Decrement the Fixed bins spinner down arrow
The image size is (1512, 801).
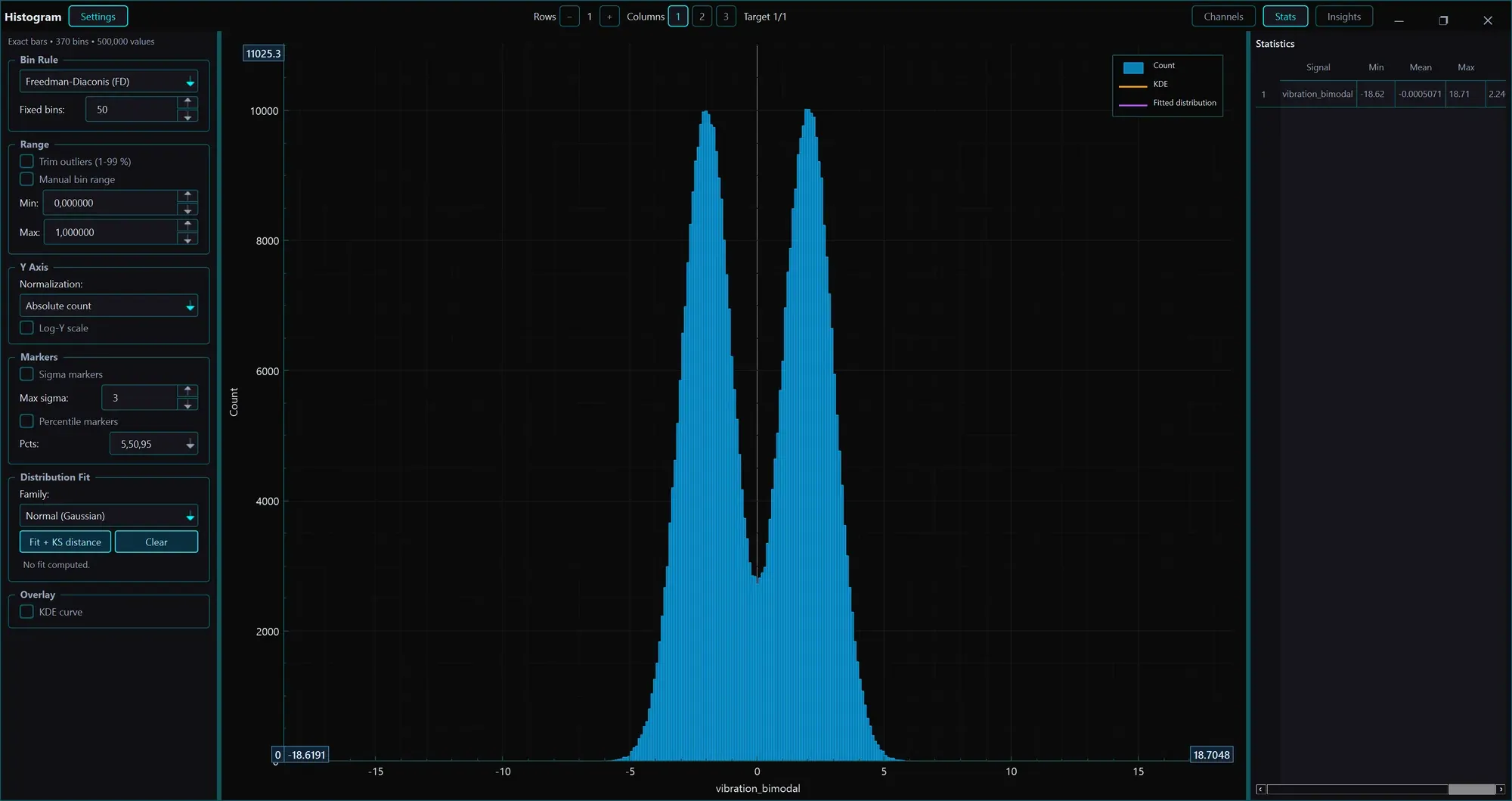187,116
